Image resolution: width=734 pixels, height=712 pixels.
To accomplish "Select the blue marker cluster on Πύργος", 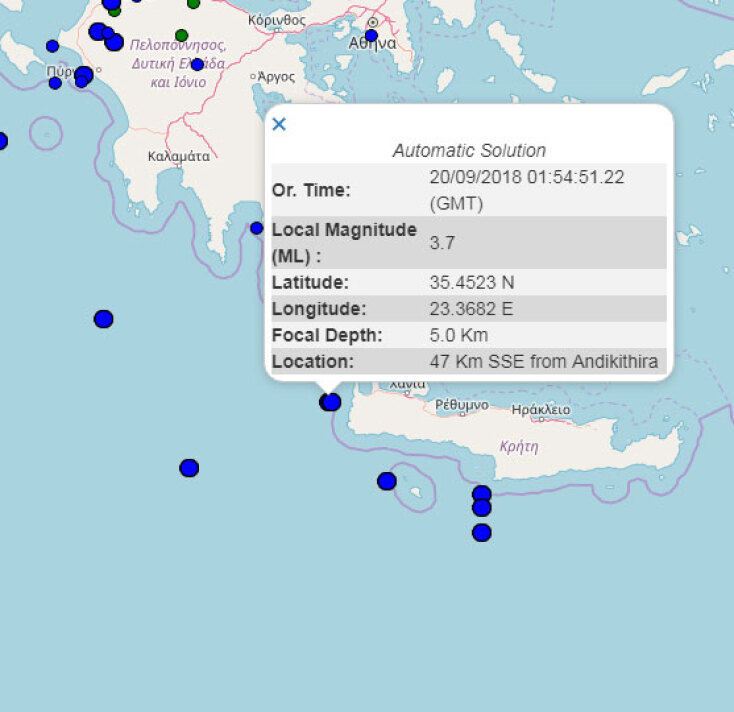I will tap(83, 75).
